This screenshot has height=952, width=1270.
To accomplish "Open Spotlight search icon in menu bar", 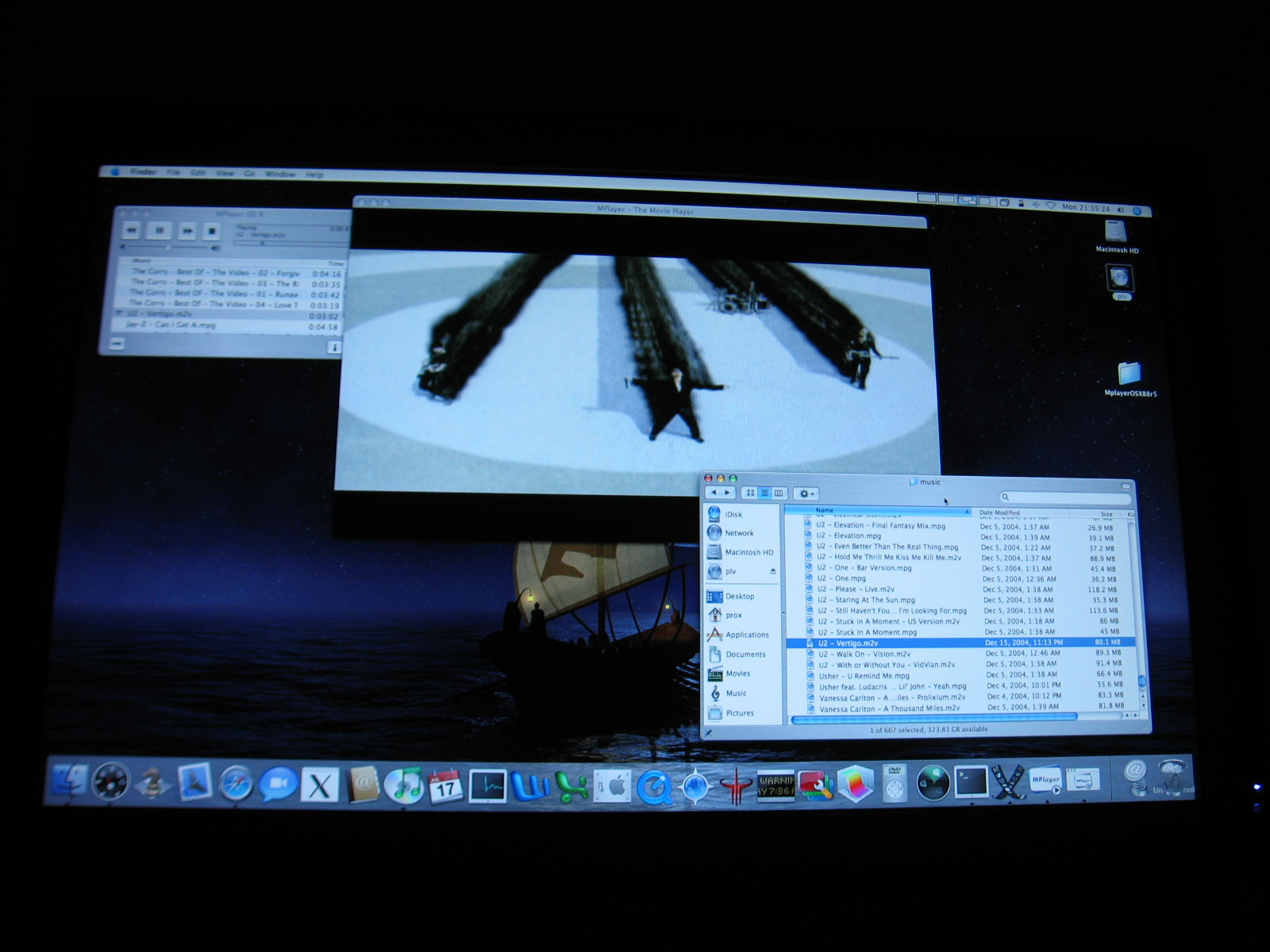I will 1137,211.
